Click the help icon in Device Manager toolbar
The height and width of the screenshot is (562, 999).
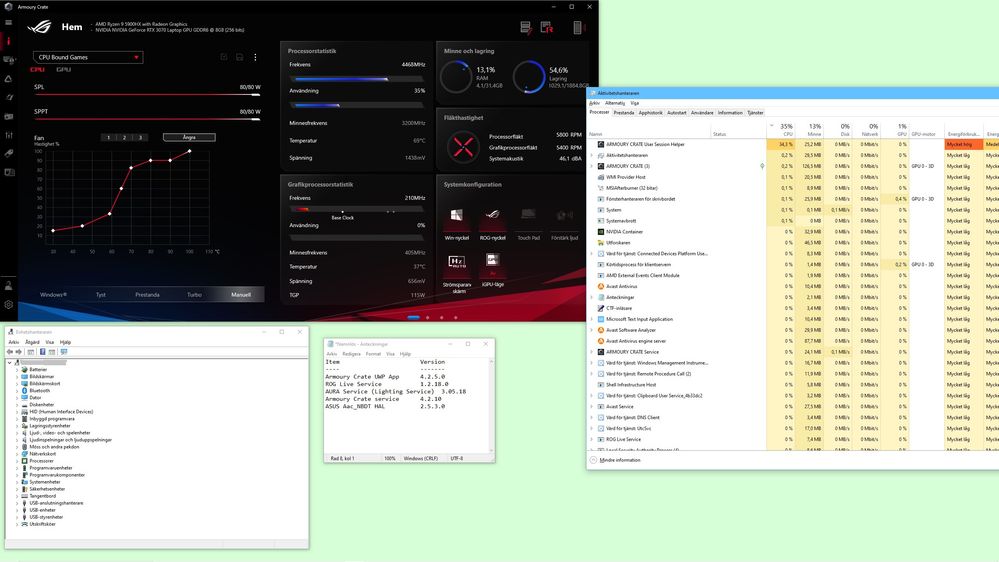[43, 352]
